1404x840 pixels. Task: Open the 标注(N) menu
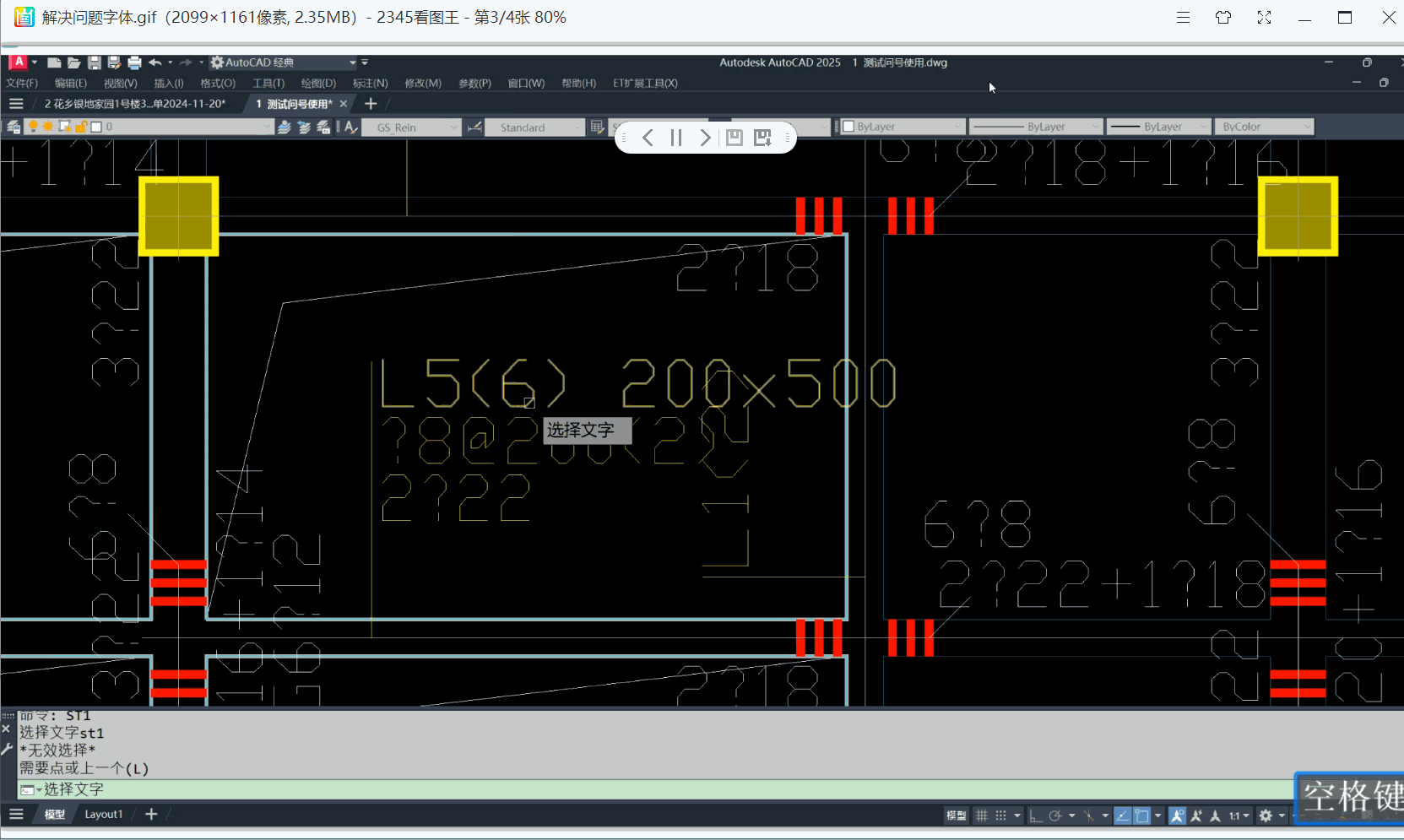pos(371,83)
